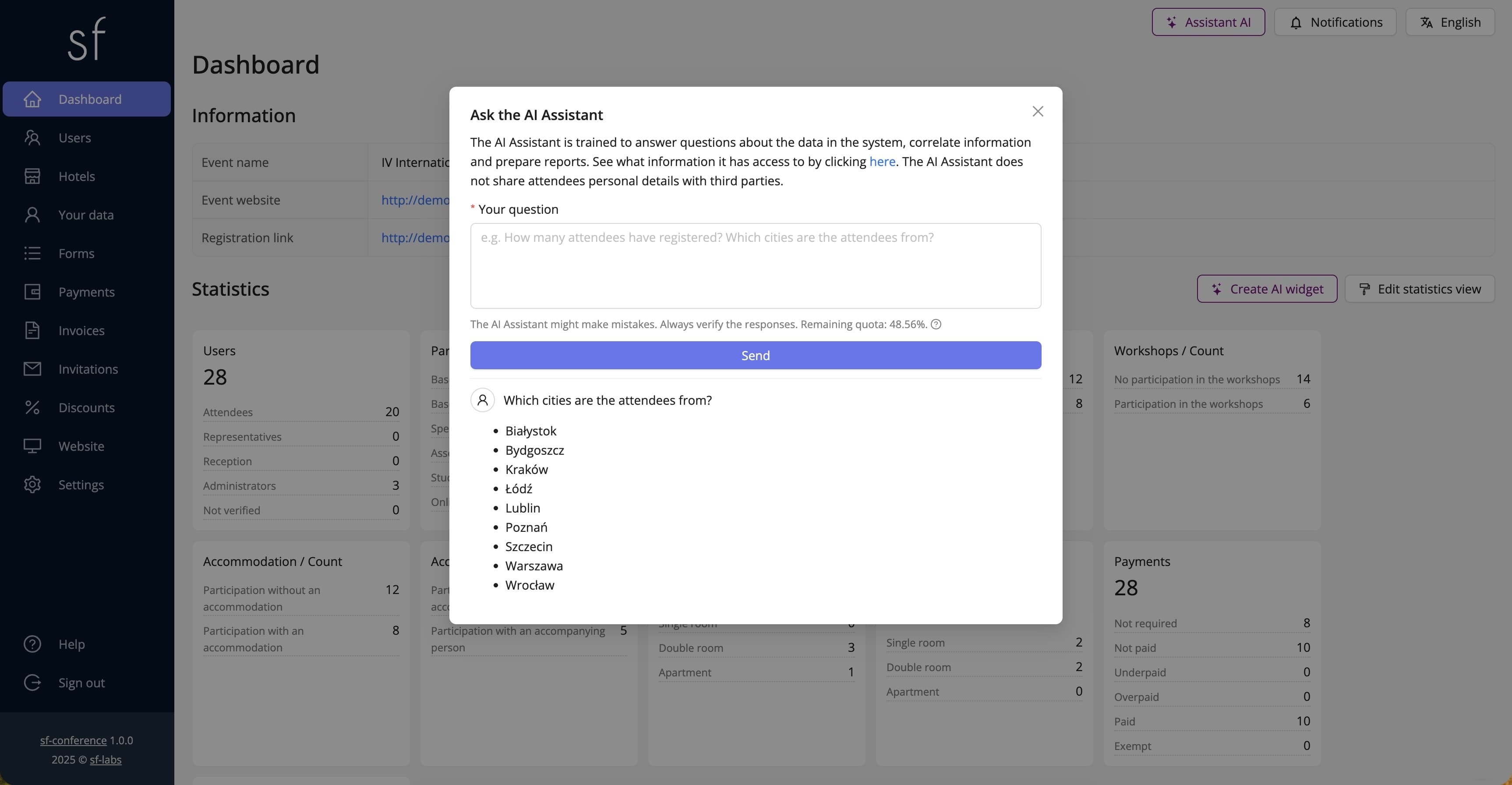Open the Hotels section
The height and width of the screenshot is (785, 1512).
pyautogui.click(x=77, y=176)
